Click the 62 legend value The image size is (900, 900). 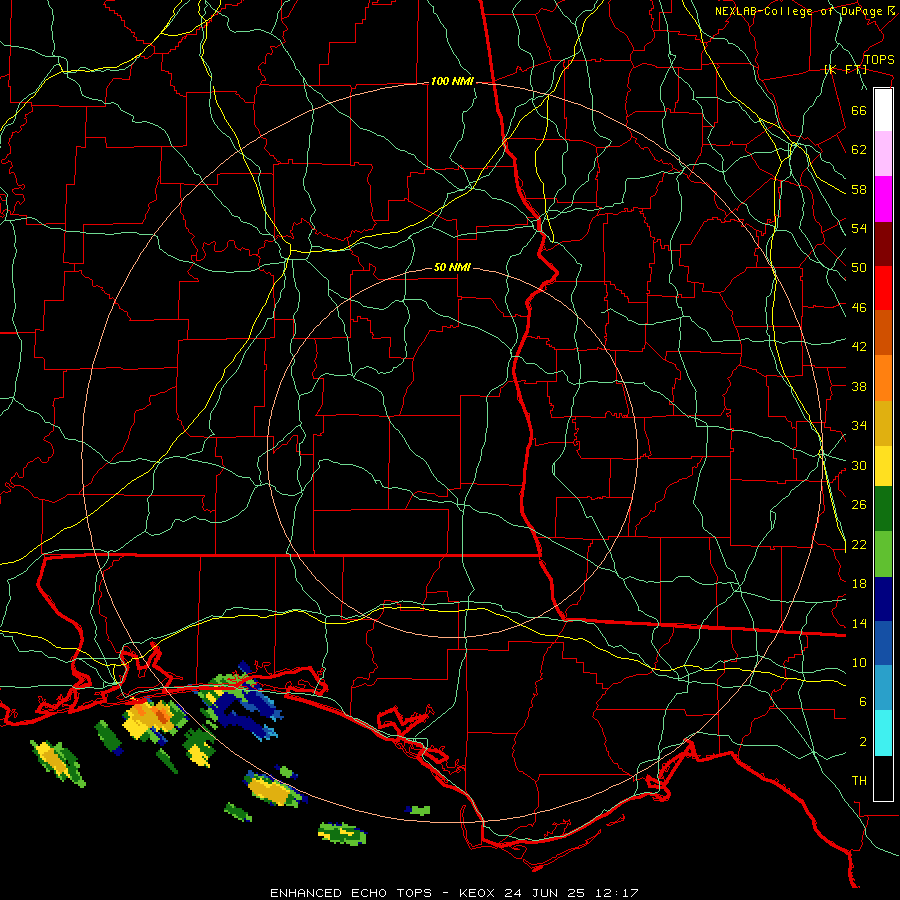(859, 150)
